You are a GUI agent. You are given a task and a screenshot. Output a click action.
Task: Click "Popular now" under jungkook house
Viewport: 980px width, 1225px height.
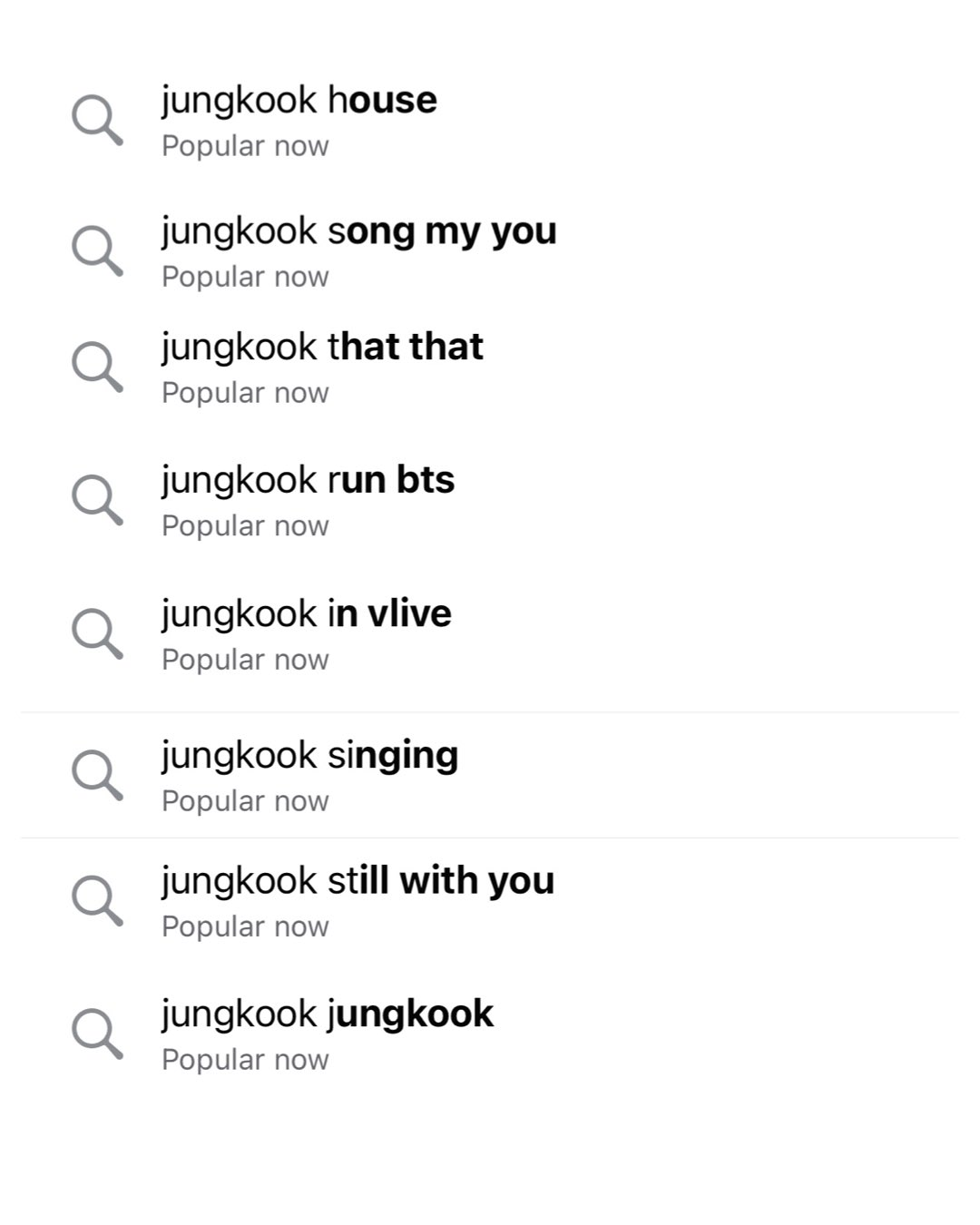point(245,146)
